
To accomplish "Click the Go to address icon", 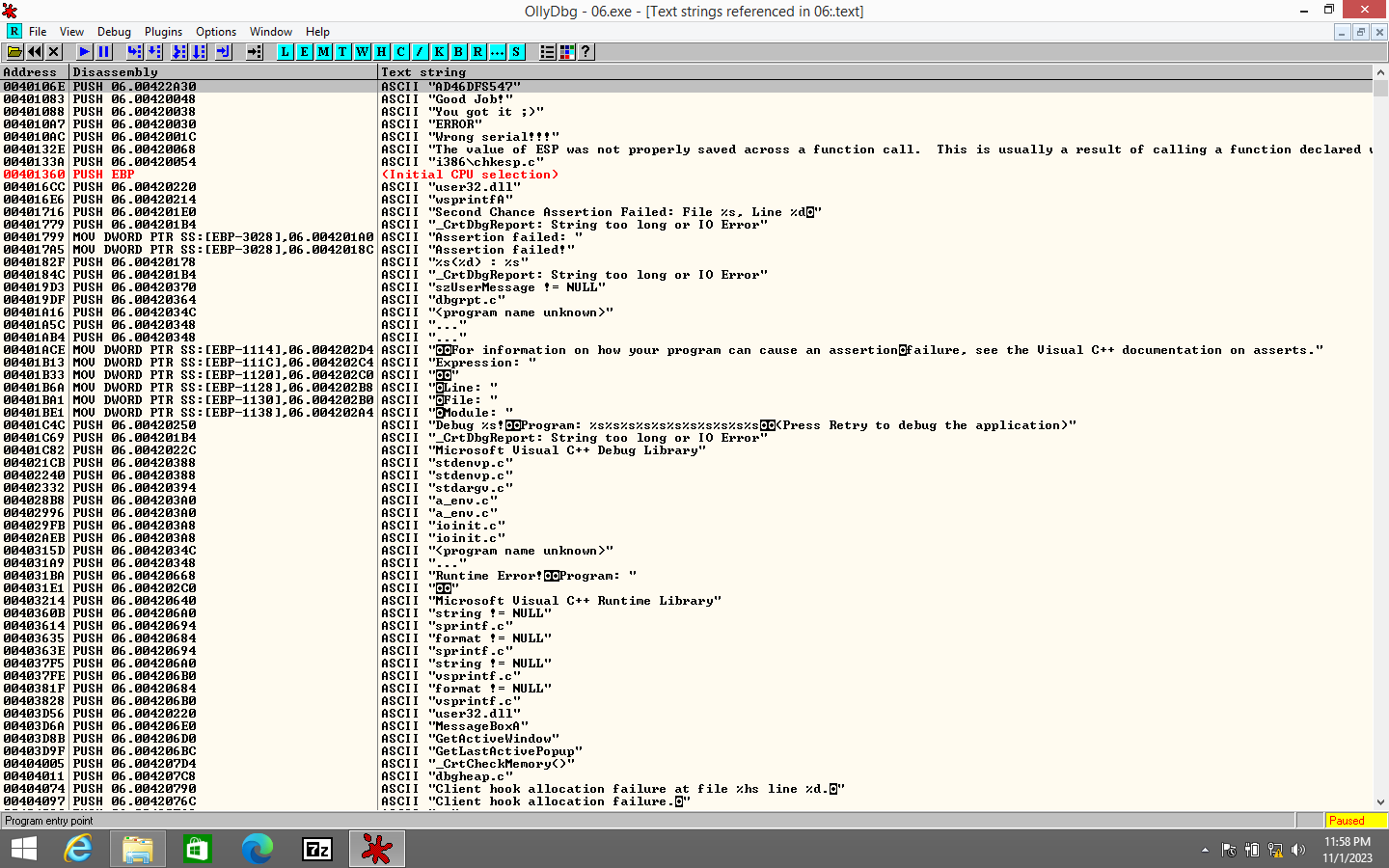I will (x=255, y=52).
